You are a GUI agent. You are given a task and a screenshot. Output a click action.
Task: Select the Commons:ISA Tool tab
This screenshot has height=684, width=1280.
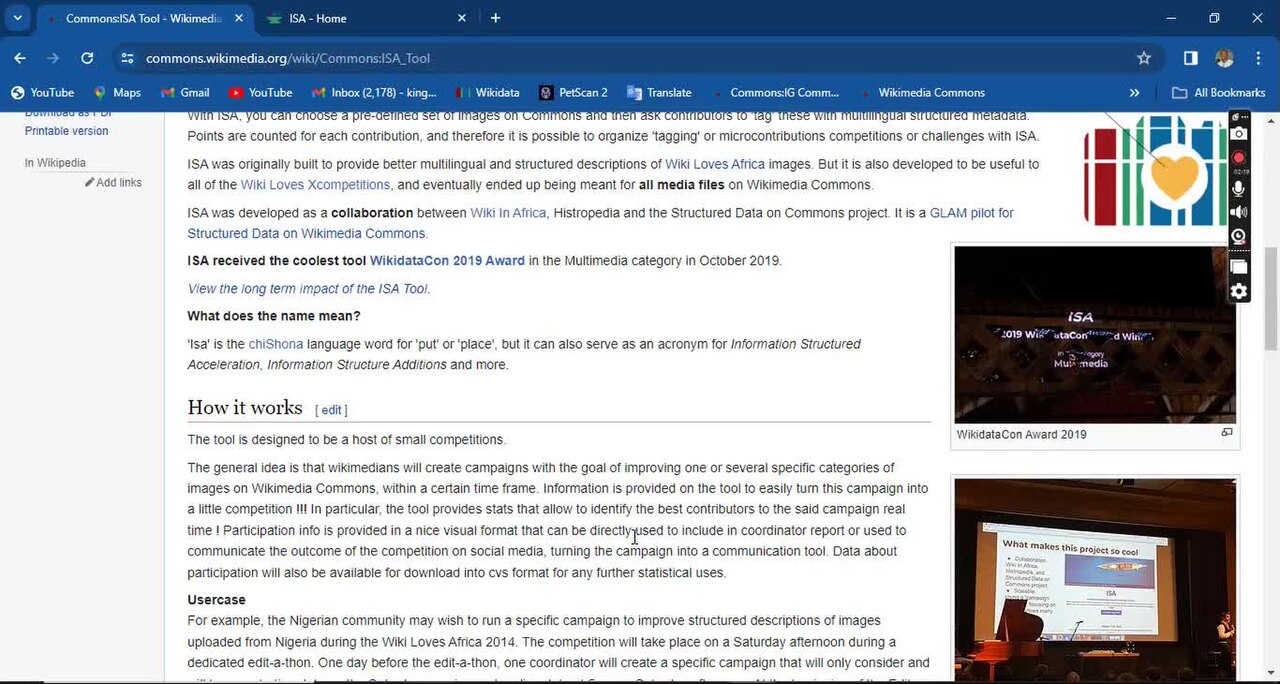click(143, 18)
